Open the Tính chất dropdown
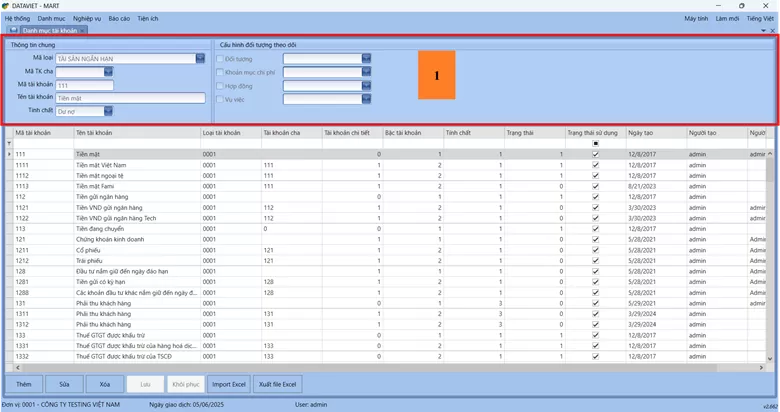780x412 pixels. [108, 111]
